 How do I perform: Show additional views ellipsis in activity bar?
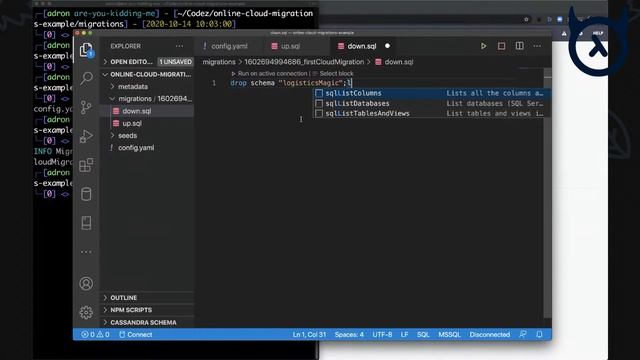coord(86,252)
